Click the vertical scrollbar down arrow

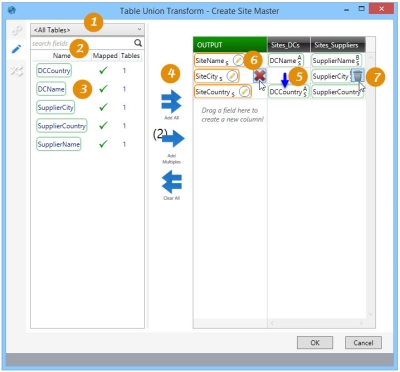click(370, 314)
